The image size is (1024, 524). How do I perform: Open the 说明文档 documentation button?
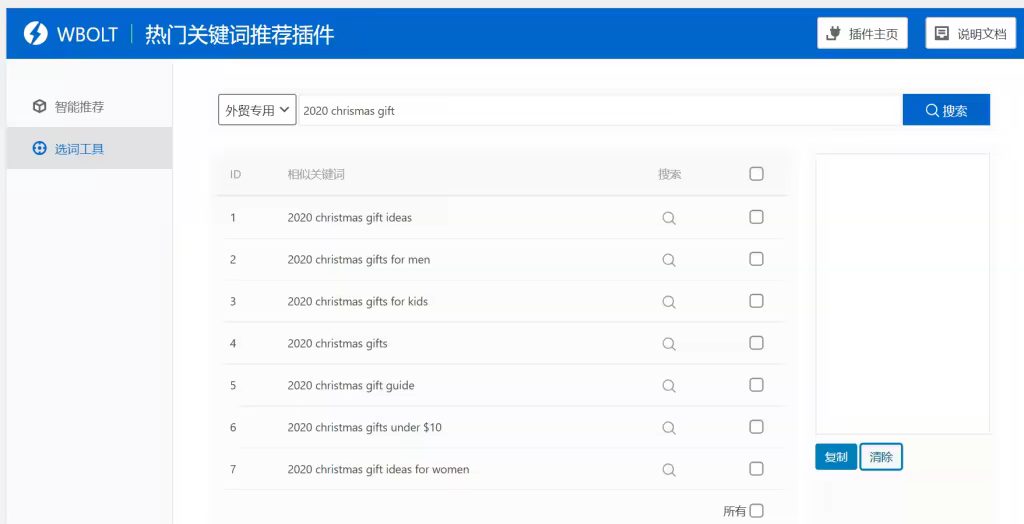[970, 33]
